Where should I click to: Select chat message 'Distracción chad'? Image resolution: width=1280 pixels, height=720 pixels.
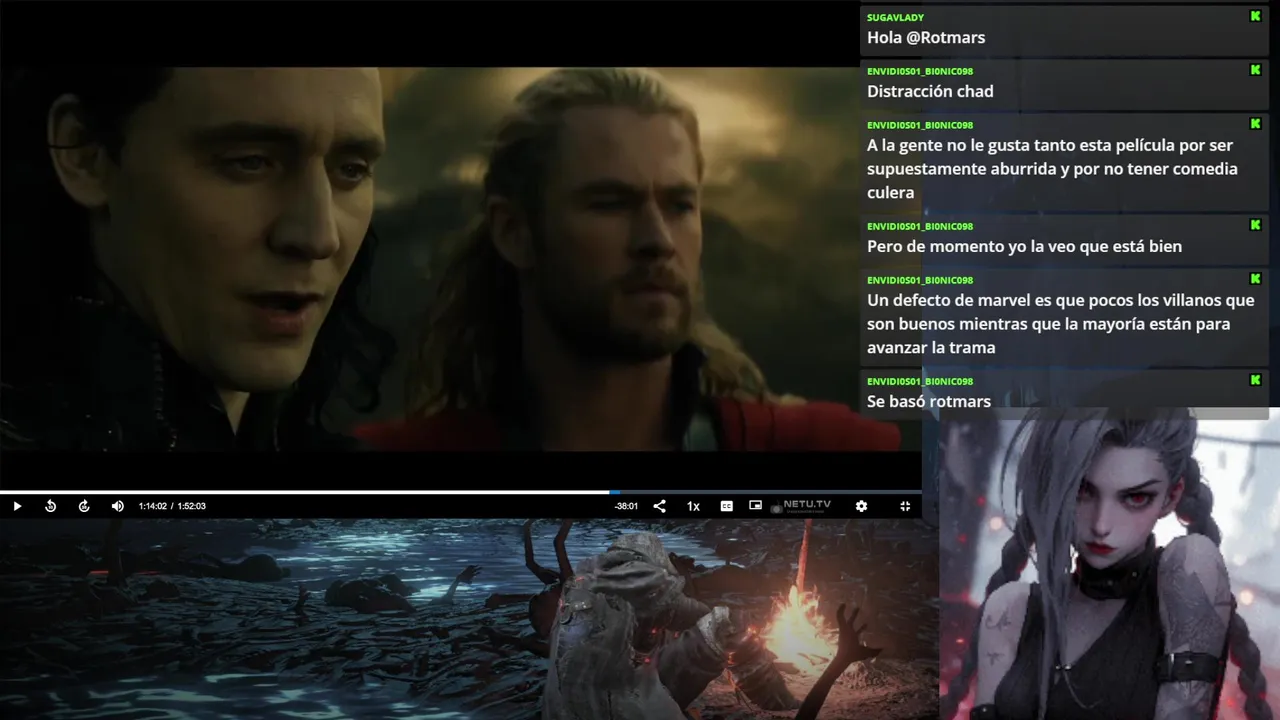[930, 91]
